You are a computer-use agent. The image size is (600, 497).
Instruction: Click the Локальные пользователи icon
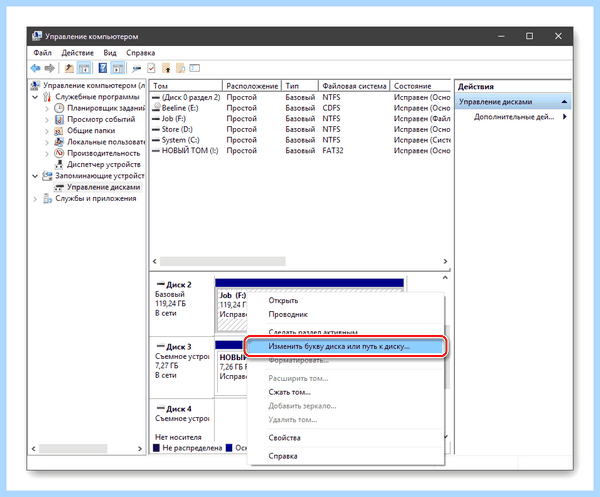click(x=59, y=142)
